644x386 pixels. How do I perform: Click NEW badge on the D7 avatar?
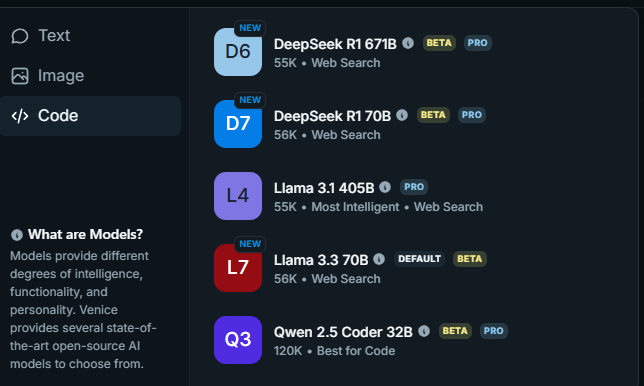coord(250,100)
